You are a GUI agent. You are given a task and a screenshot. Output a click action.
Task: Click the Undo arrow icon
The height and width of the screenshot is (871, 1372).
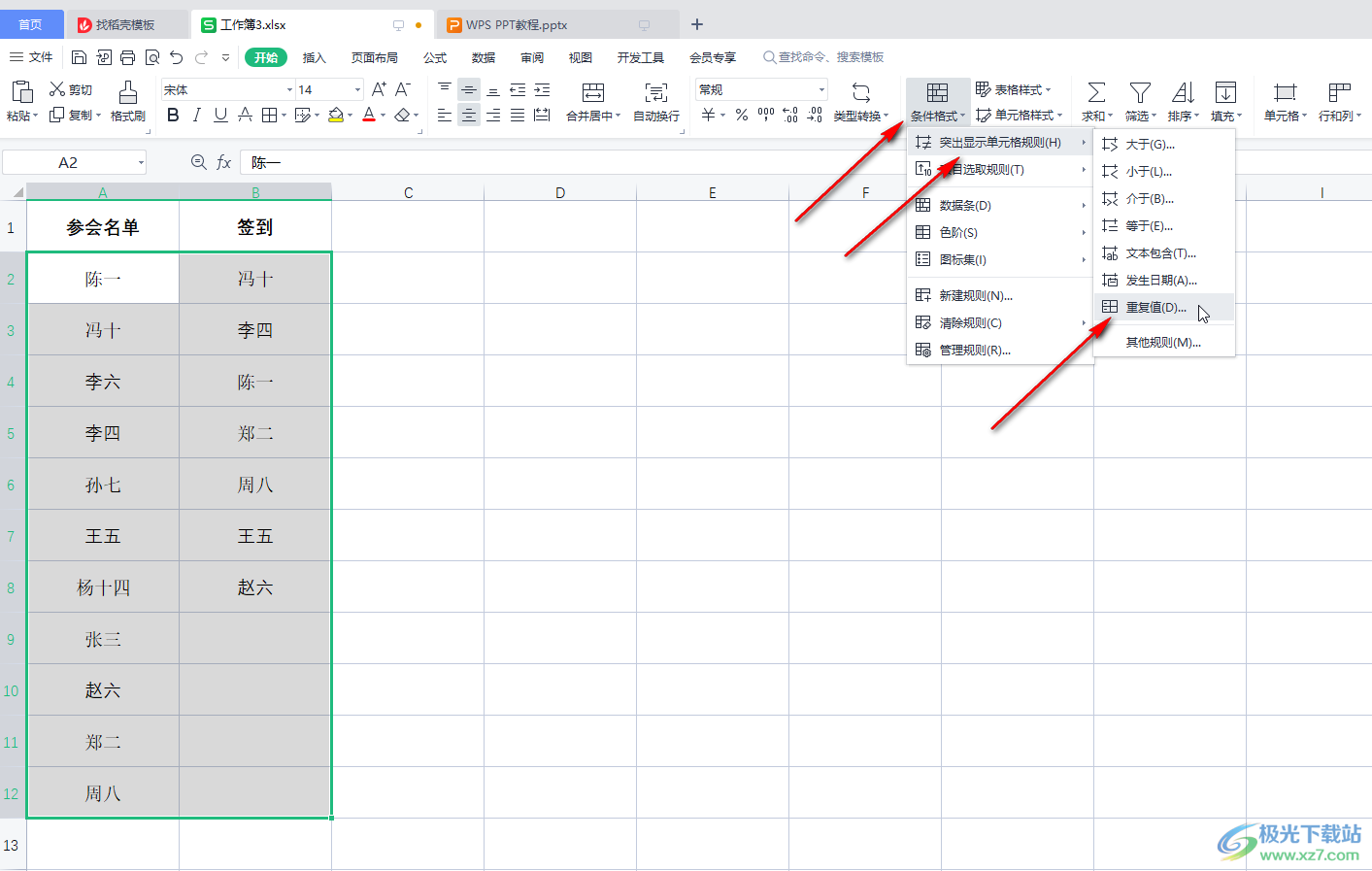click(176, 57)
